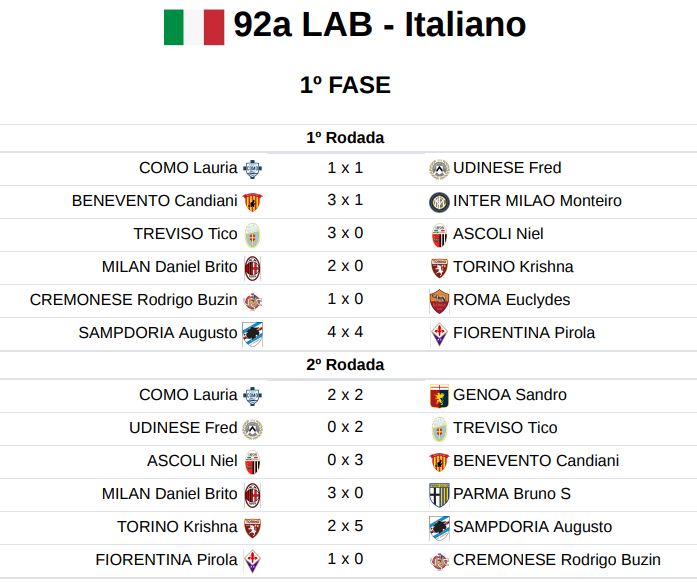Select the 2º Rodada section header
697x582 pixels.
[x=345, y=365]
